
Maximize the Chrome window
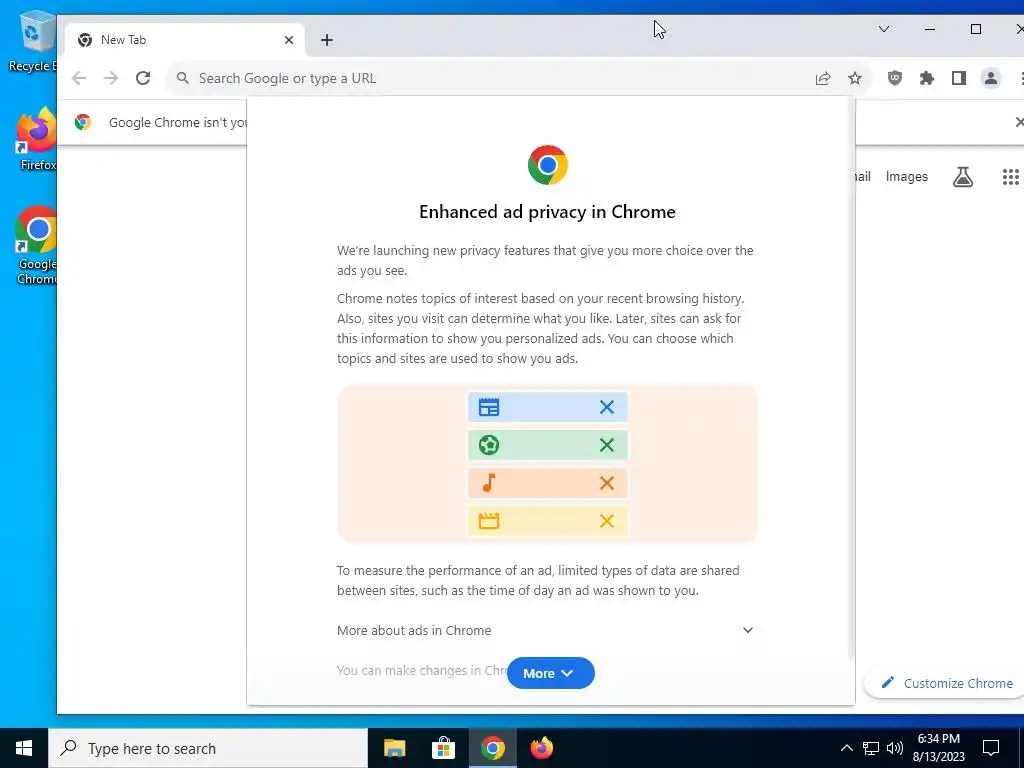coord(976,29)
